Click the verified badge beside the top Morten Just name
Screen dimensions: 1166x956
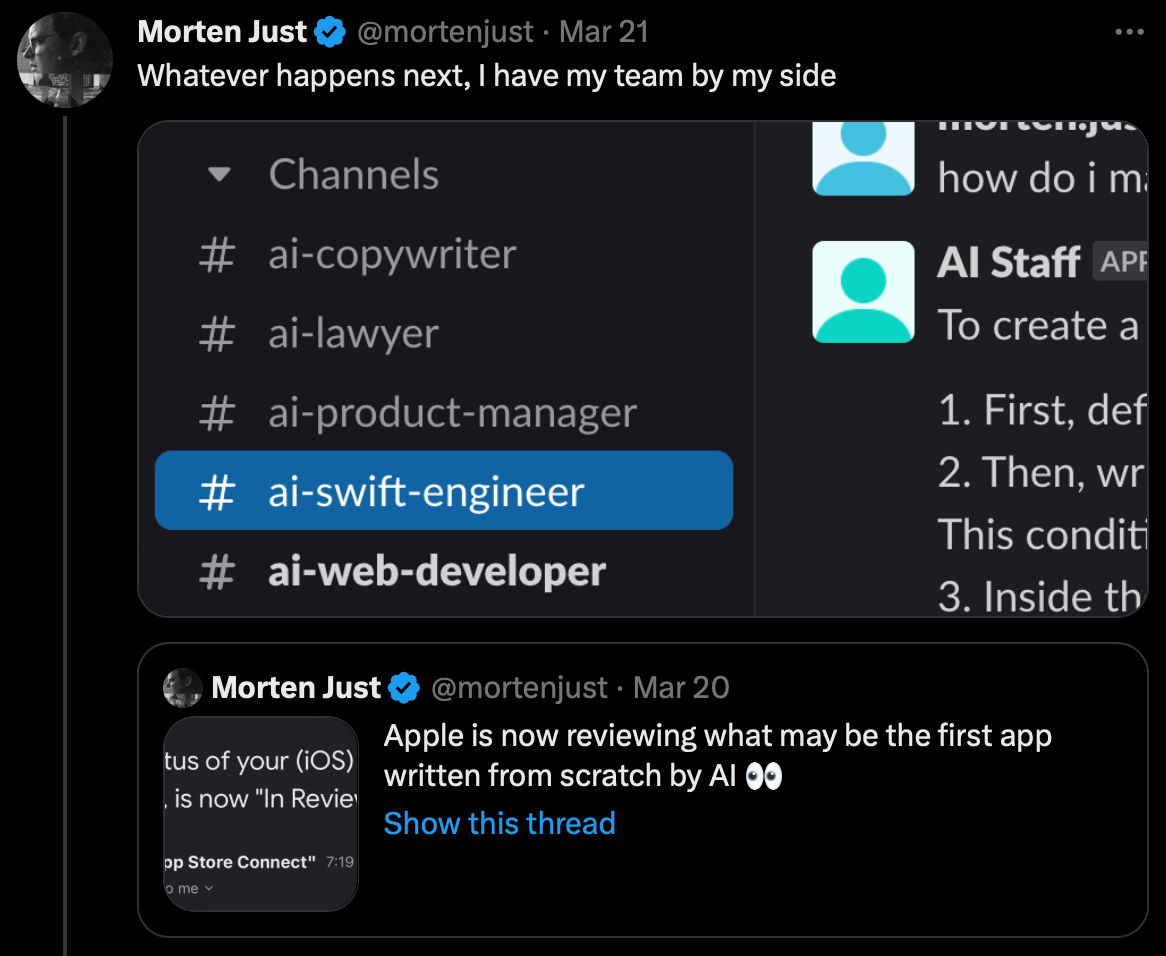(x=330, y=32)
